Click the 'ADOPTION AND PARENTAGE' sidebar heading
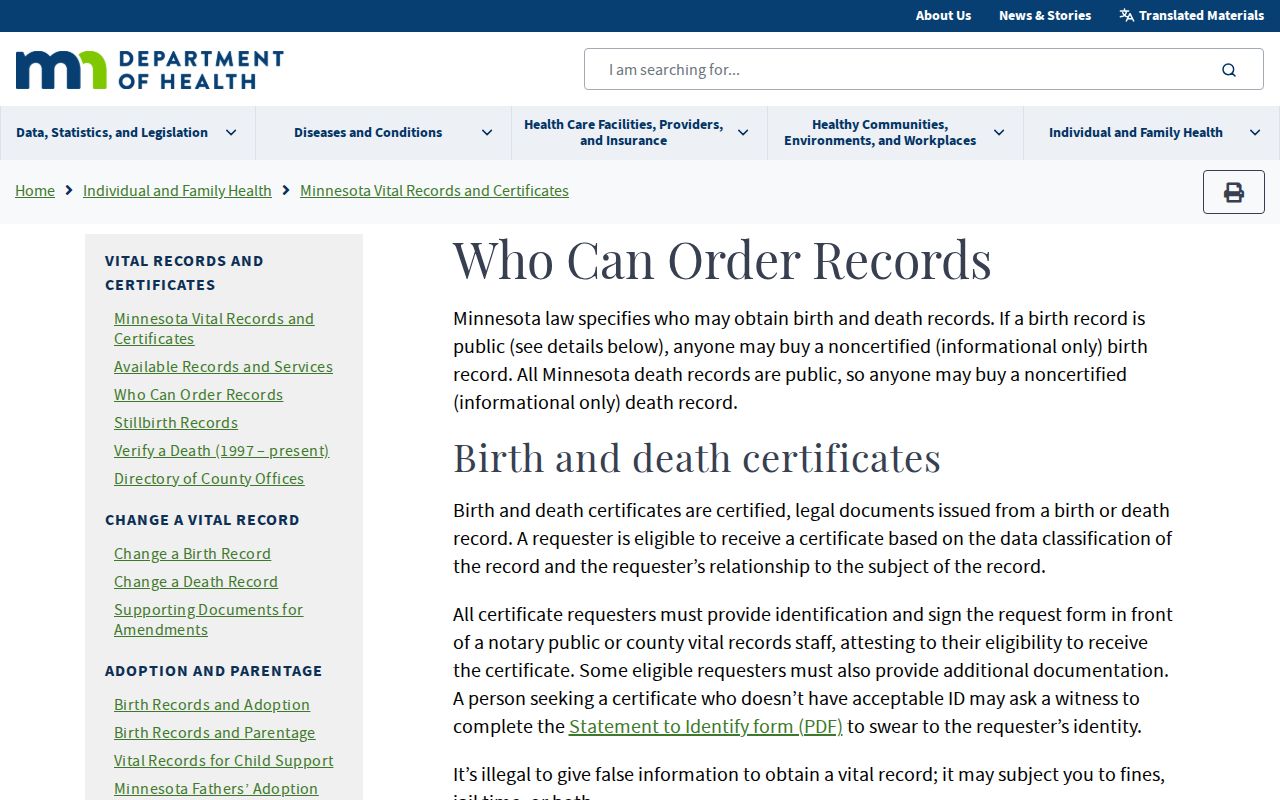Screen dimensions: 1280x800 click(x=214, y=671)
